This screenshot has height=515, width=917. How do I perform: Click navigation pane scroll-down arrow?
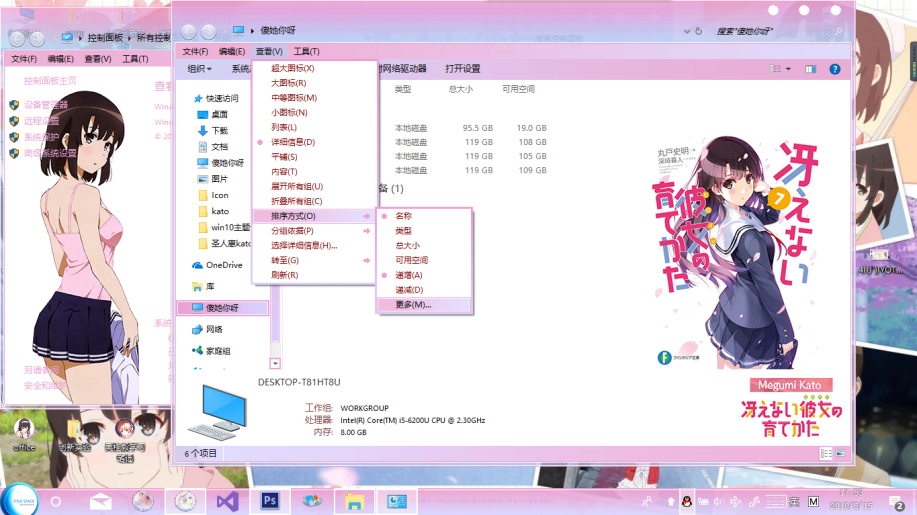pyautogui.click(x=275, y=364)
